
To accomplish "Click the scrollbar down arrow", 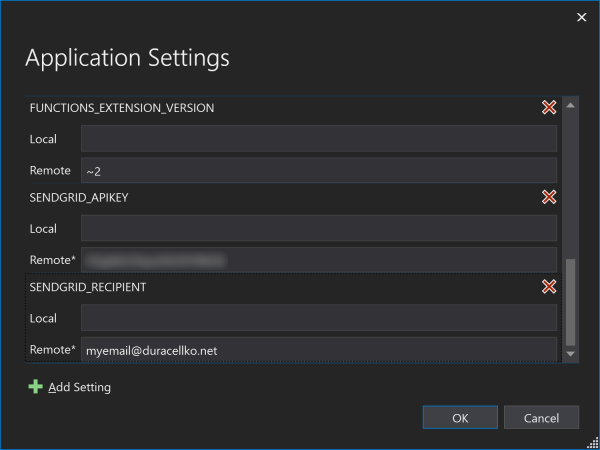I will click(570, 353).
